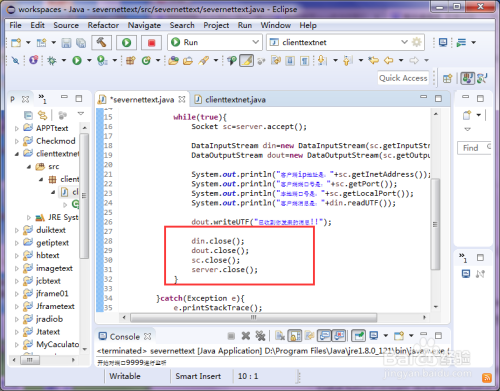Open the File menu
The width and height of the screenshot is (500, 391).
tap(15, 25)
